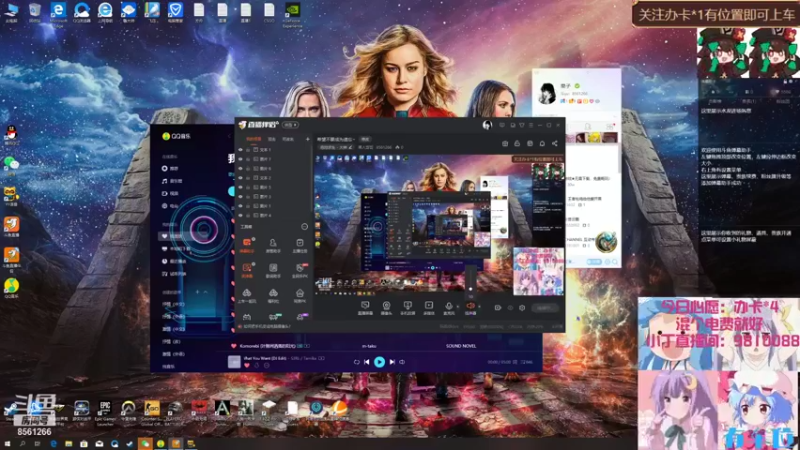Open the house-shaped tool in the third row
Image resolution: width=800 pixels, height=450 pixels.
click(300, 295)
